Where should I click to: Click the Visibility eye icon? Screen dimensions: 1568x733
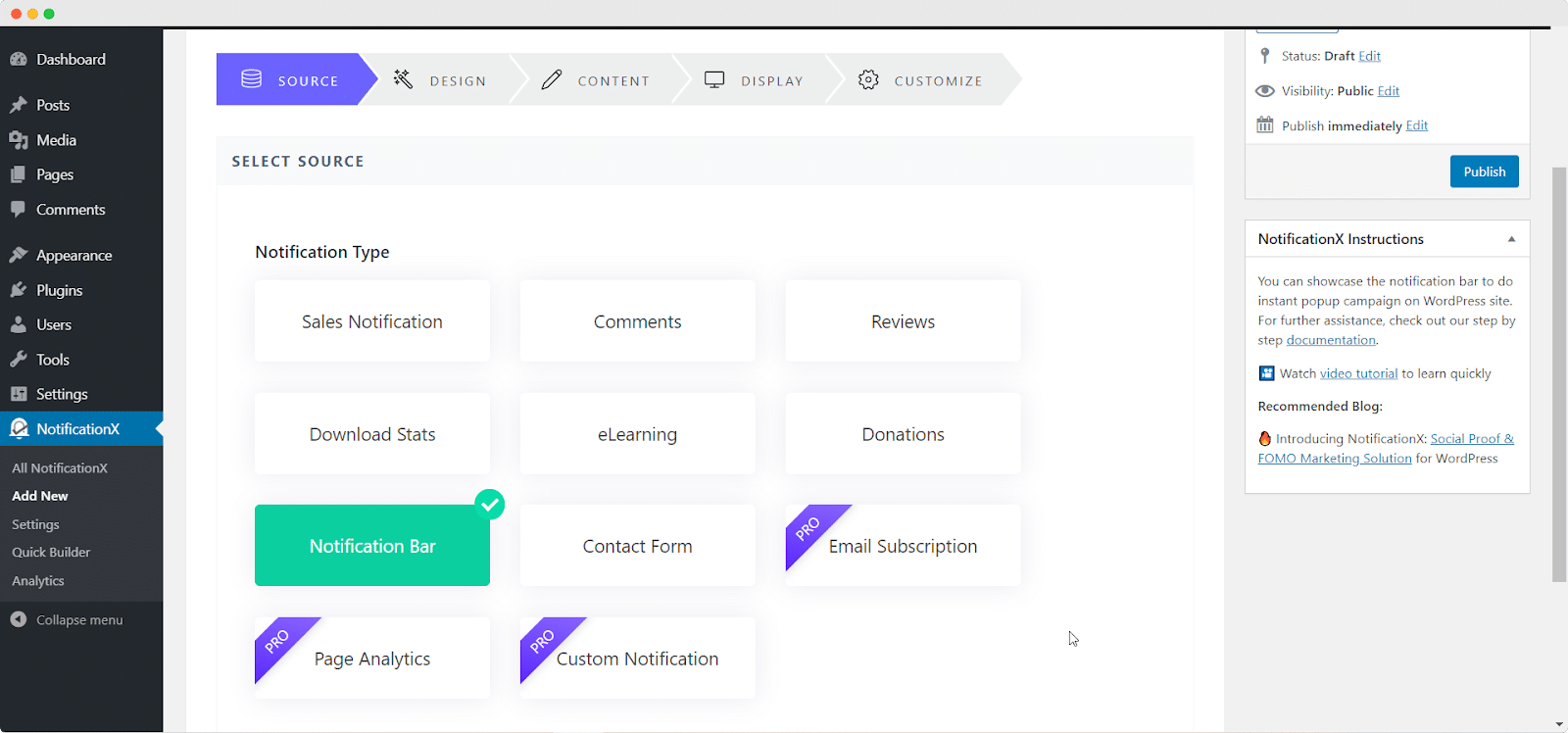tap(1265, 91)
